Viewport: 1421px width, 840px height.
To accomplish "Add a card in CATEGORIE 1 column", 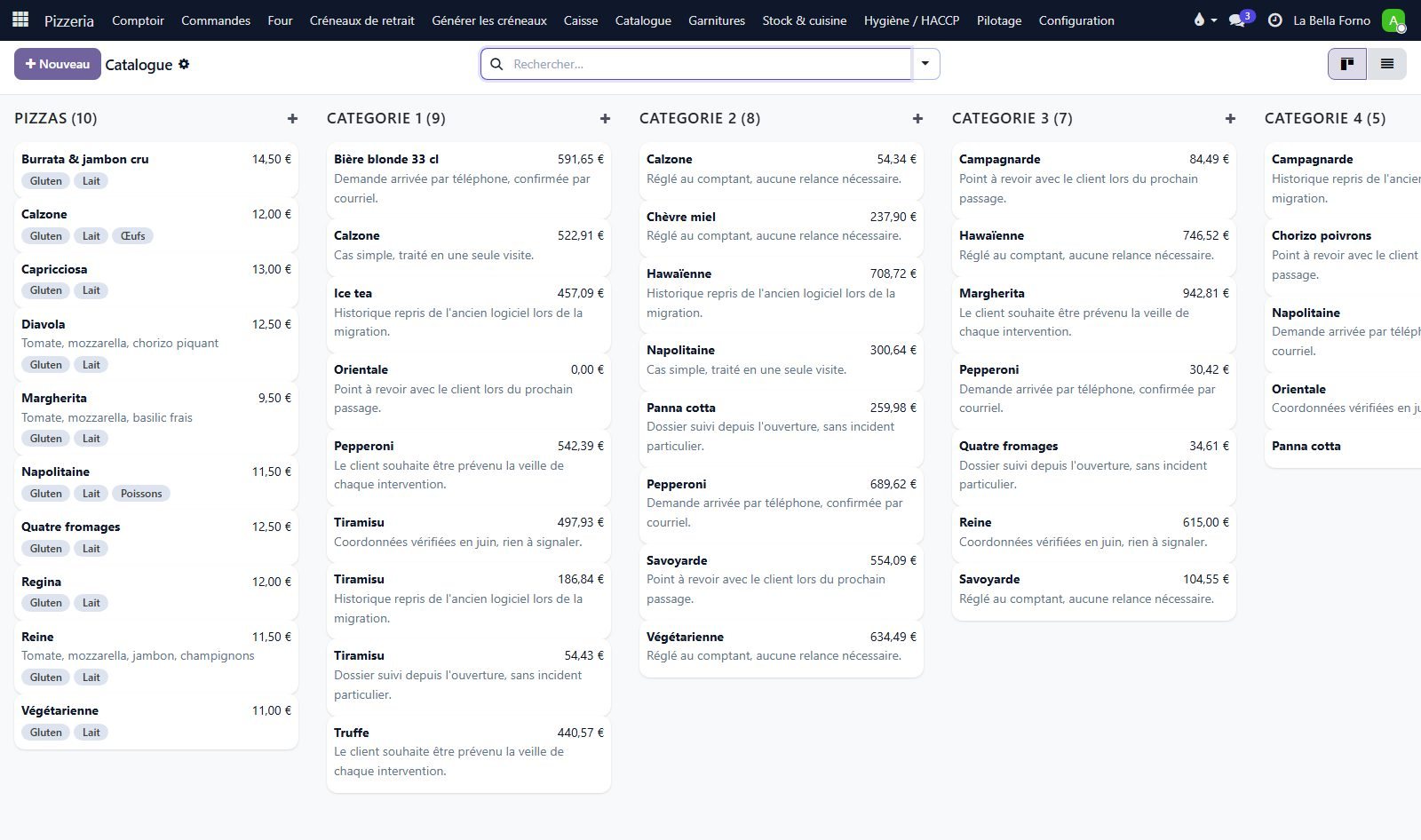I will coord(605,118).
